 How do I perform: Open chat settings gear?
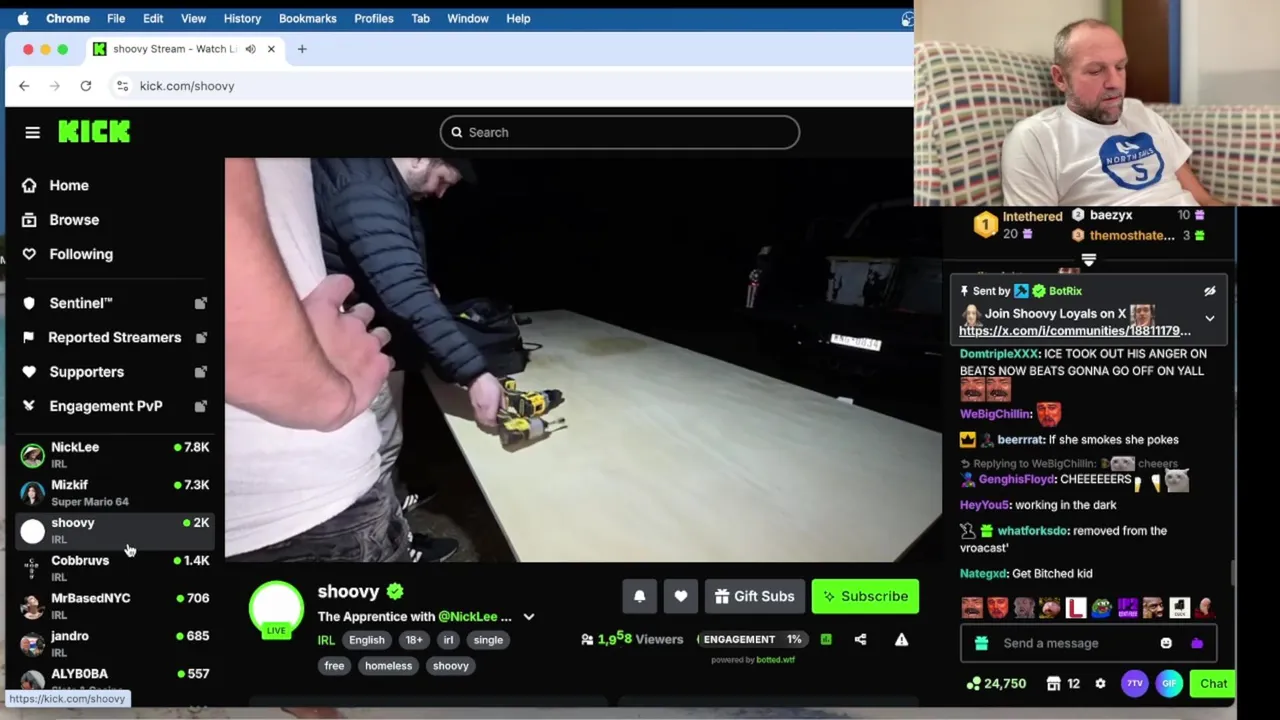[1100, 684]
